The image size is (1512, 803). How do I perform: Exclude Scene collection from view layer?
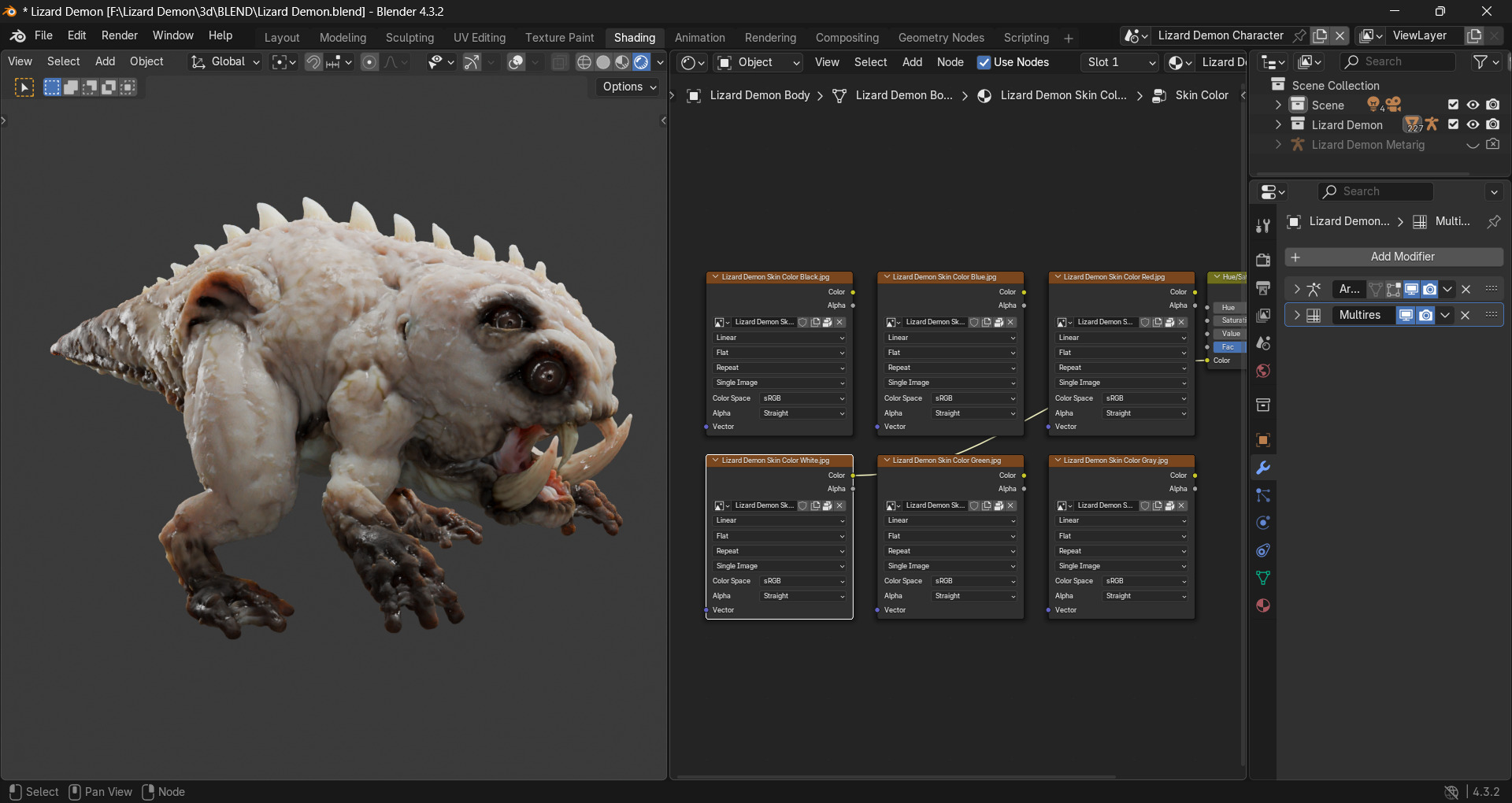click(1453, 105)
